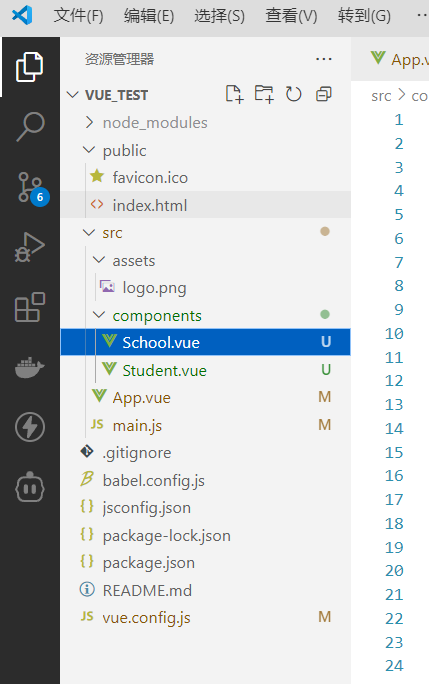Open the Extensions view icon

(30, 307)
